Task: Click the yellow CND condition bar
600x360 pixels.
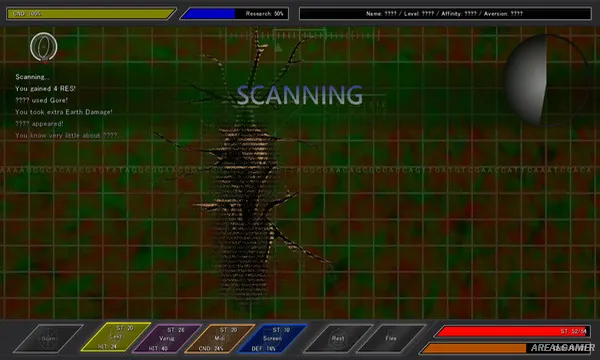Action: [91, 14]
